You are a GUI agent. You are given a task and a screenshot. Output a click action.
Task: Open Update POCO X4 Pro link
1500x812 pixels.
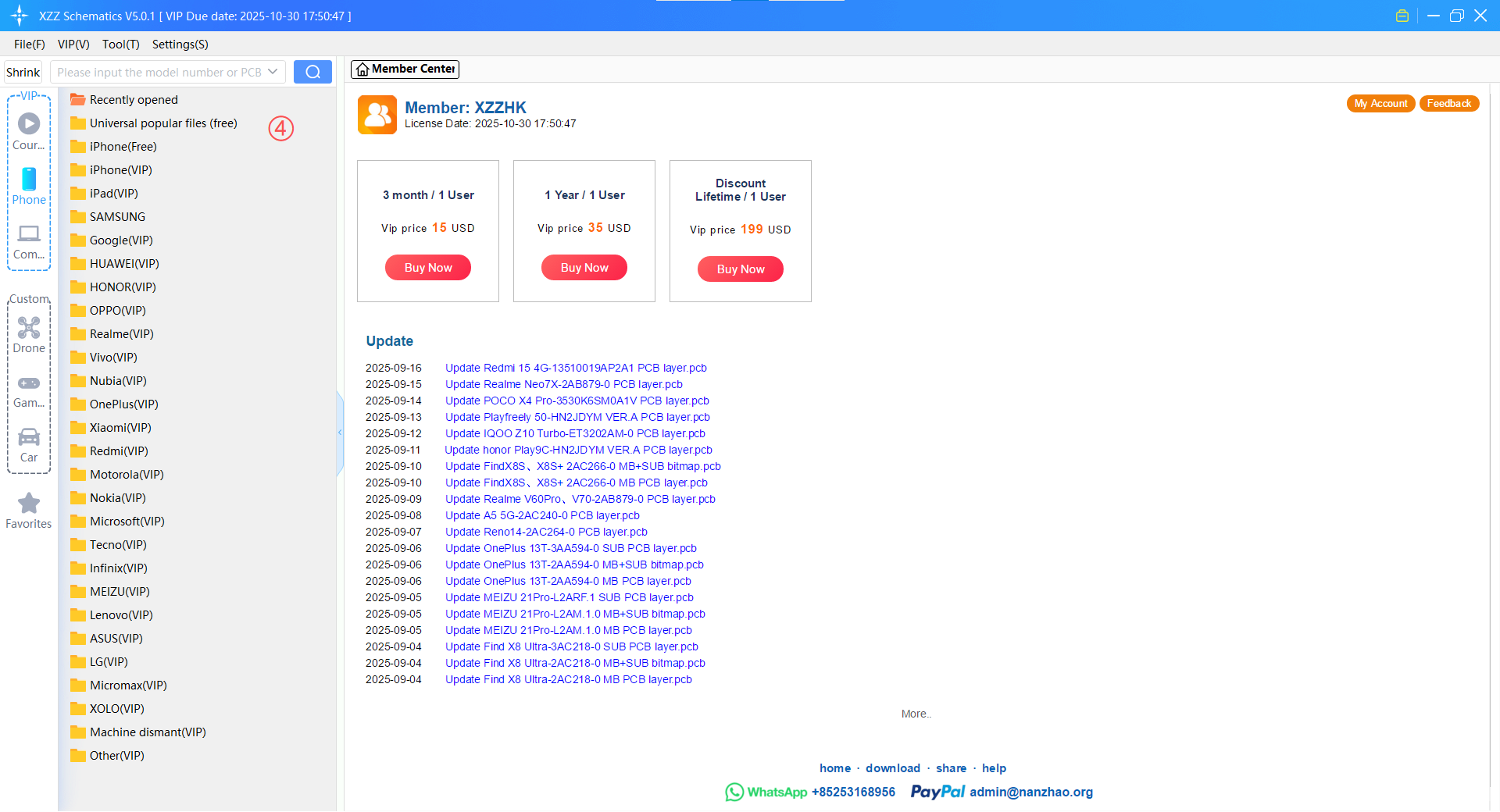[x=577, y=401]
